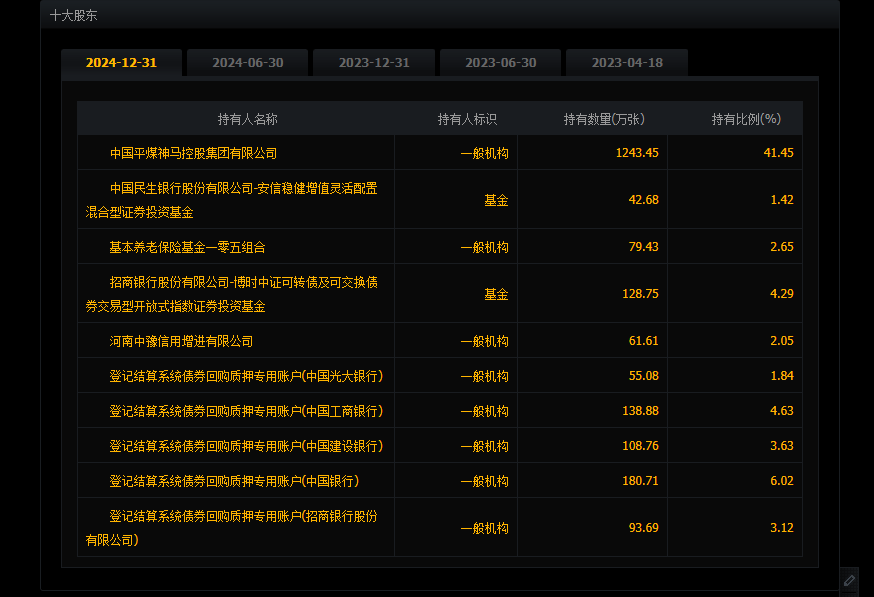Image resolution: width=874 pixels, height=597 pixels.
Task: Click holding quantity 93.69
Action: [x=644, y=528]
